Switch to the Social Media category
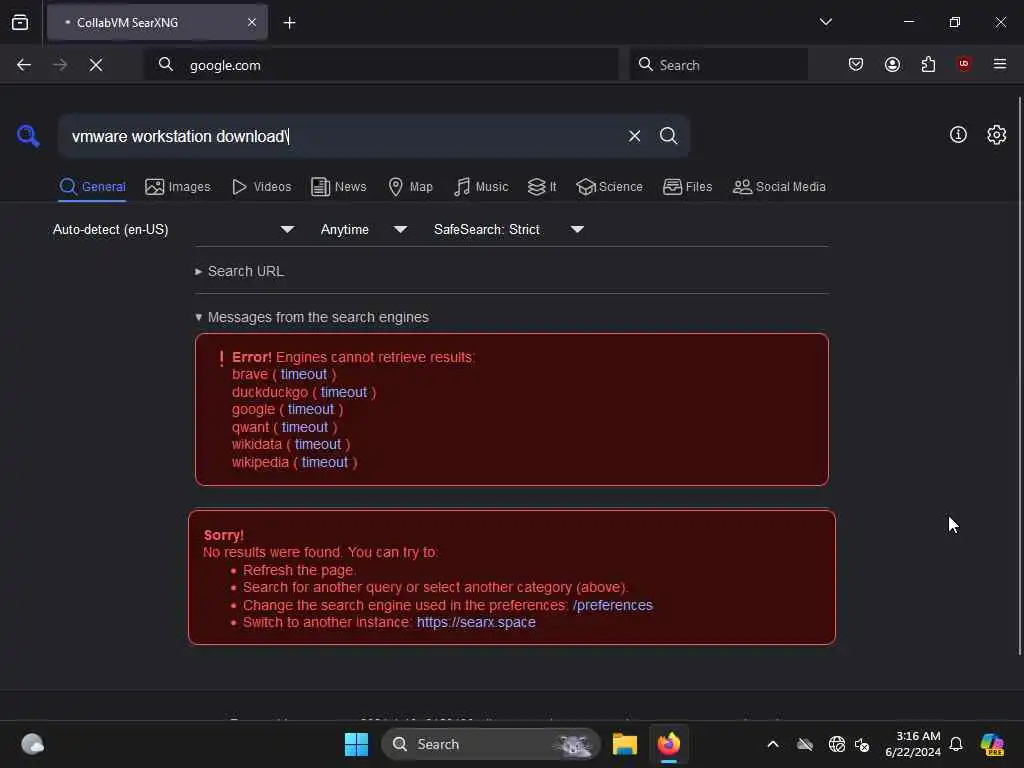The height and width of the screenshot is (768, 1024). [779, 187]
